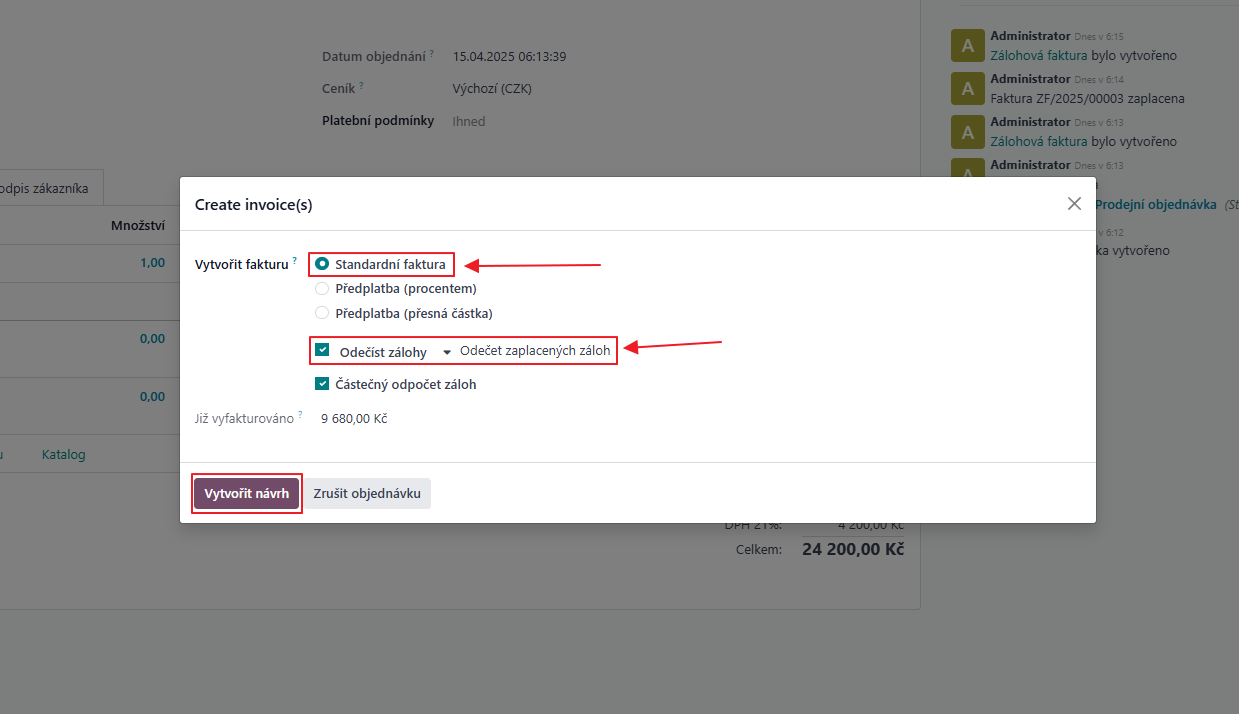Choose the Předplatba (procentem) radio option
The height and width of the screenshot is (714, 1239).
click(x=322, y=289)
